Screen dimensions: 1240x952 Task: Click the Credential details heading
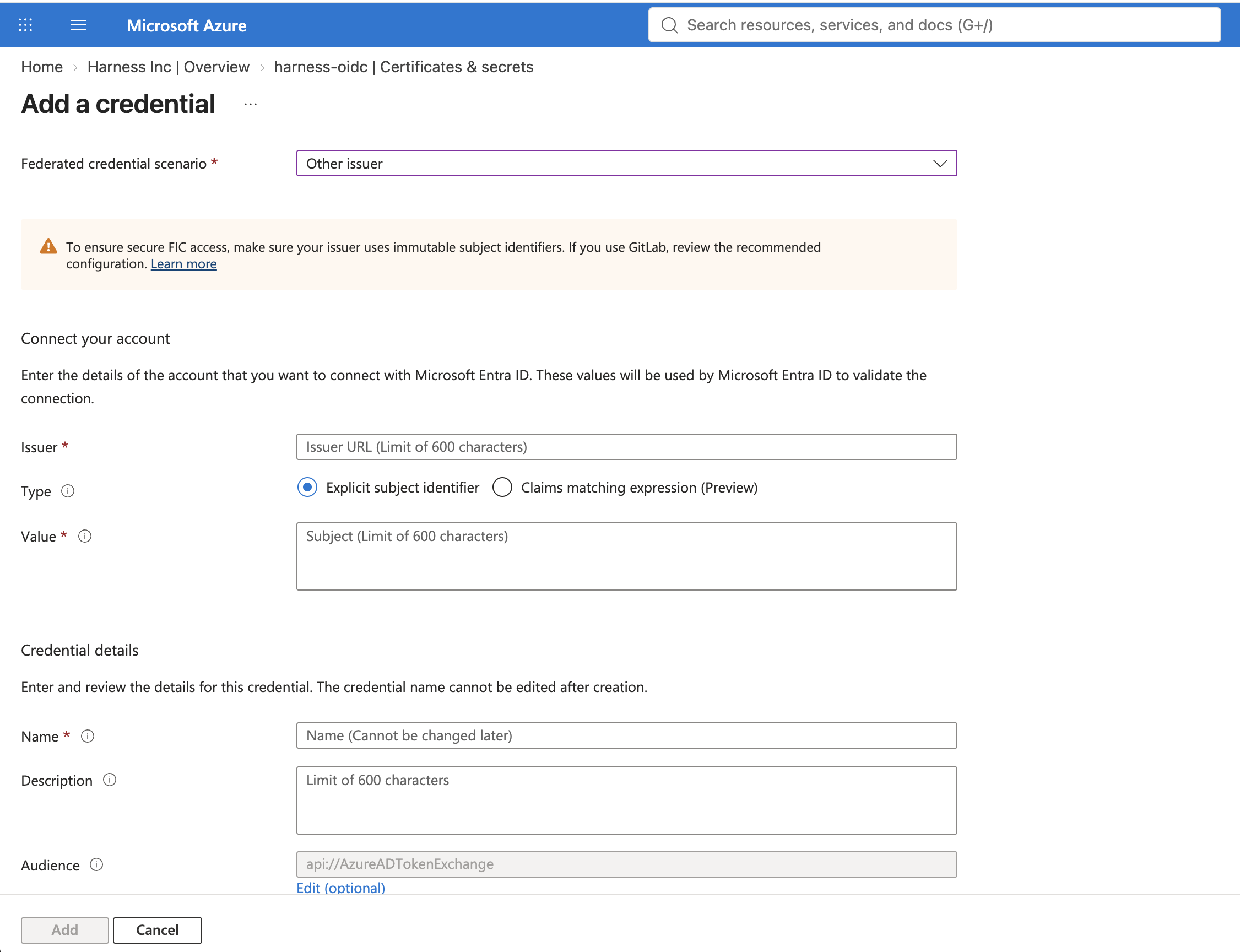80,650
